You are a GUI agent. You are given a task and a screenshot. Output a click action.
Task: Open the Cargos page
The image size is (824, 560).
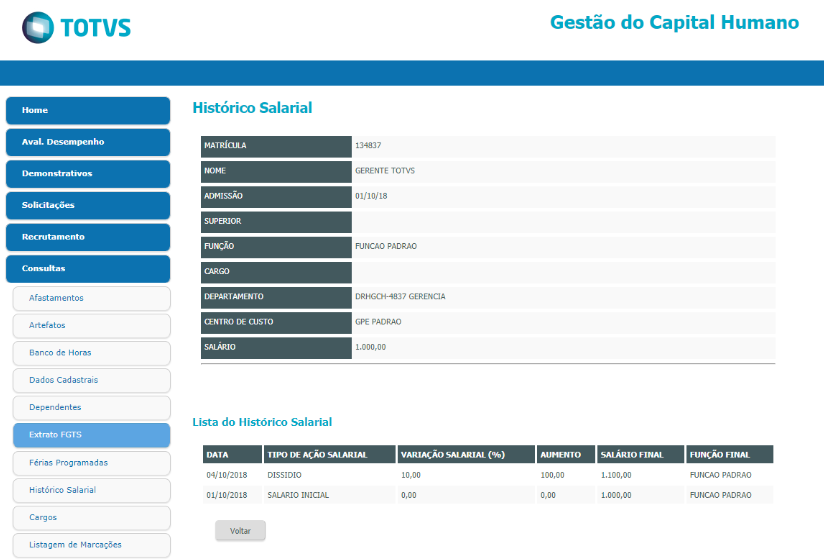pos(91,517)
